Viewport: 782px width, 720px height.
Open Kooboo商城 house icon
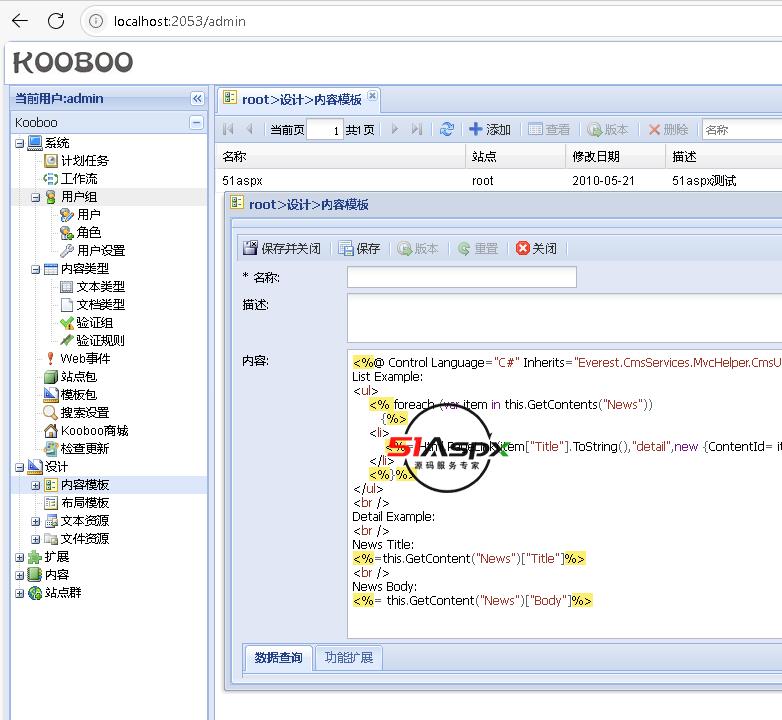click(51, 430)
